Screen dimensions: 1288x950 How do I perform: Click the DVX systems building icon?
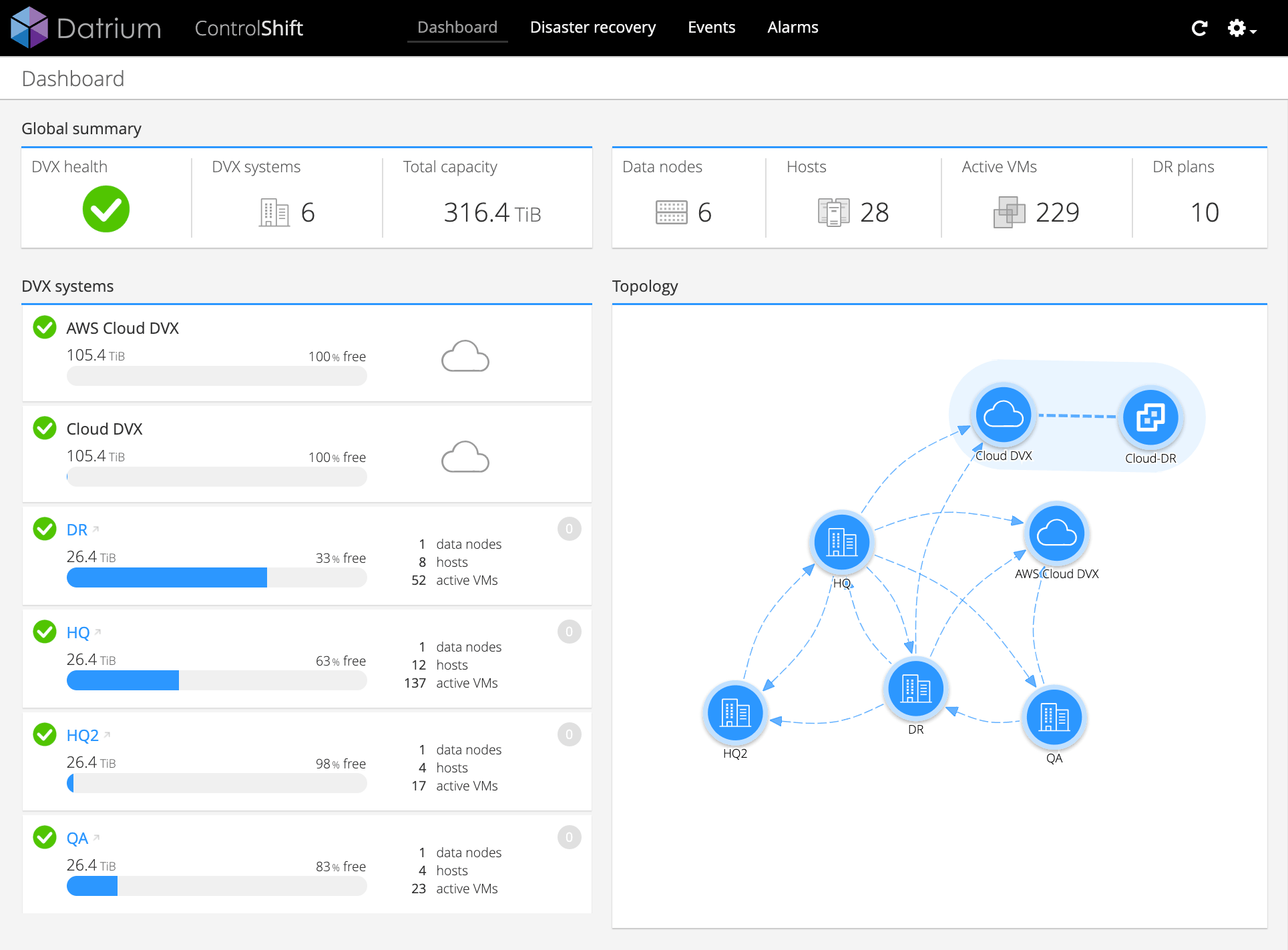274,213
